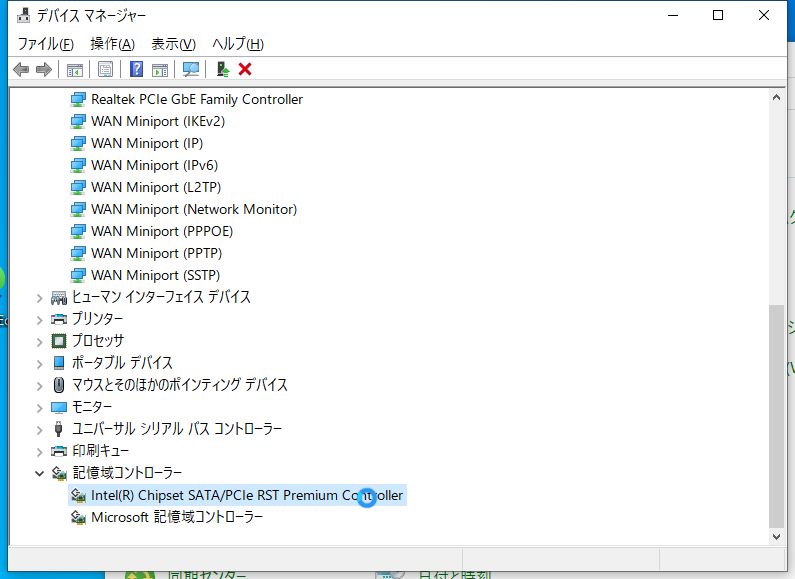The width and height of the screenshot is (795, 579).
Task: Click the printer icon beside プリンター
Action: tap(59, 319)
